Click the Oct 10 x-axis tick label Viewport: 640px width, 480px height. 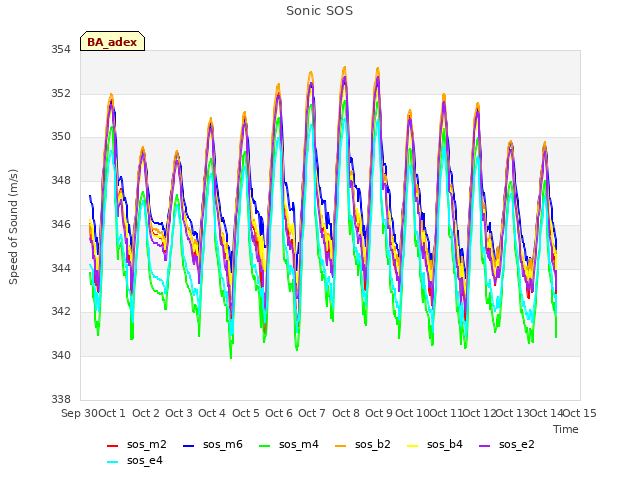[412, 413]
